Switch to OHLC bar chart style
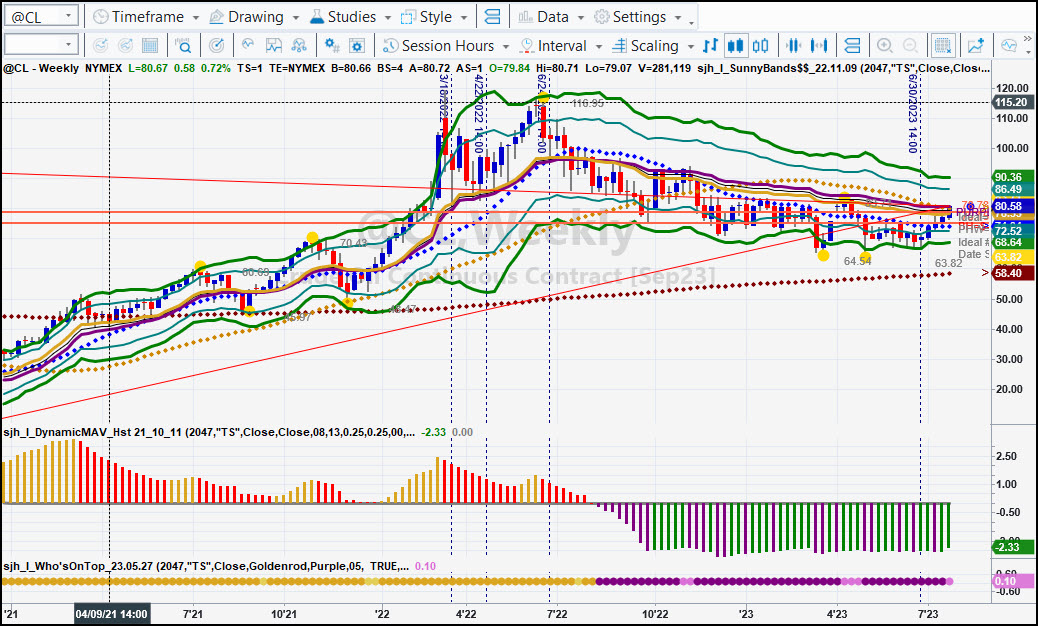 710,46
